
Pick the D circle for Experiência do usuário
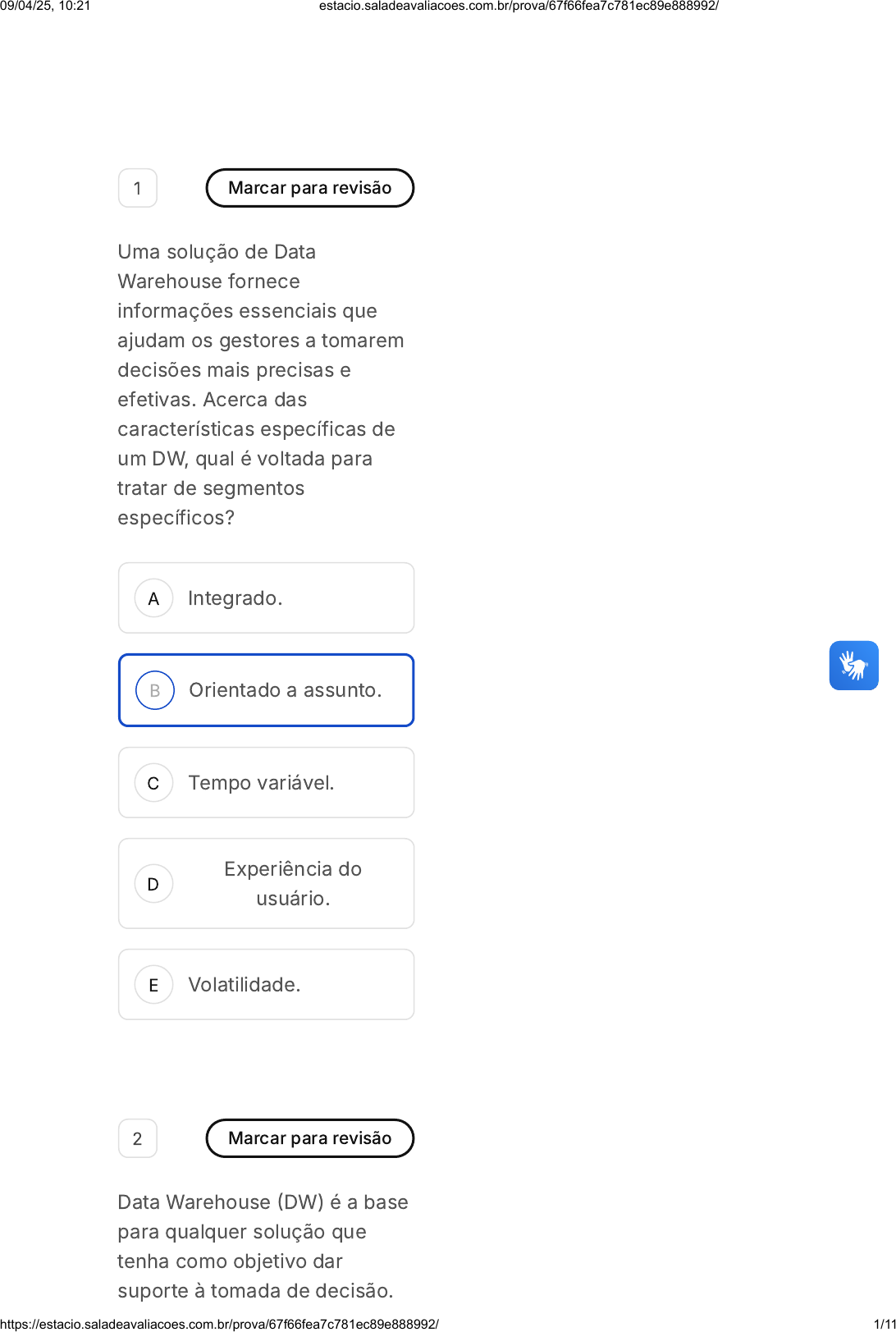pyautogui.click(x=153, y=884)
